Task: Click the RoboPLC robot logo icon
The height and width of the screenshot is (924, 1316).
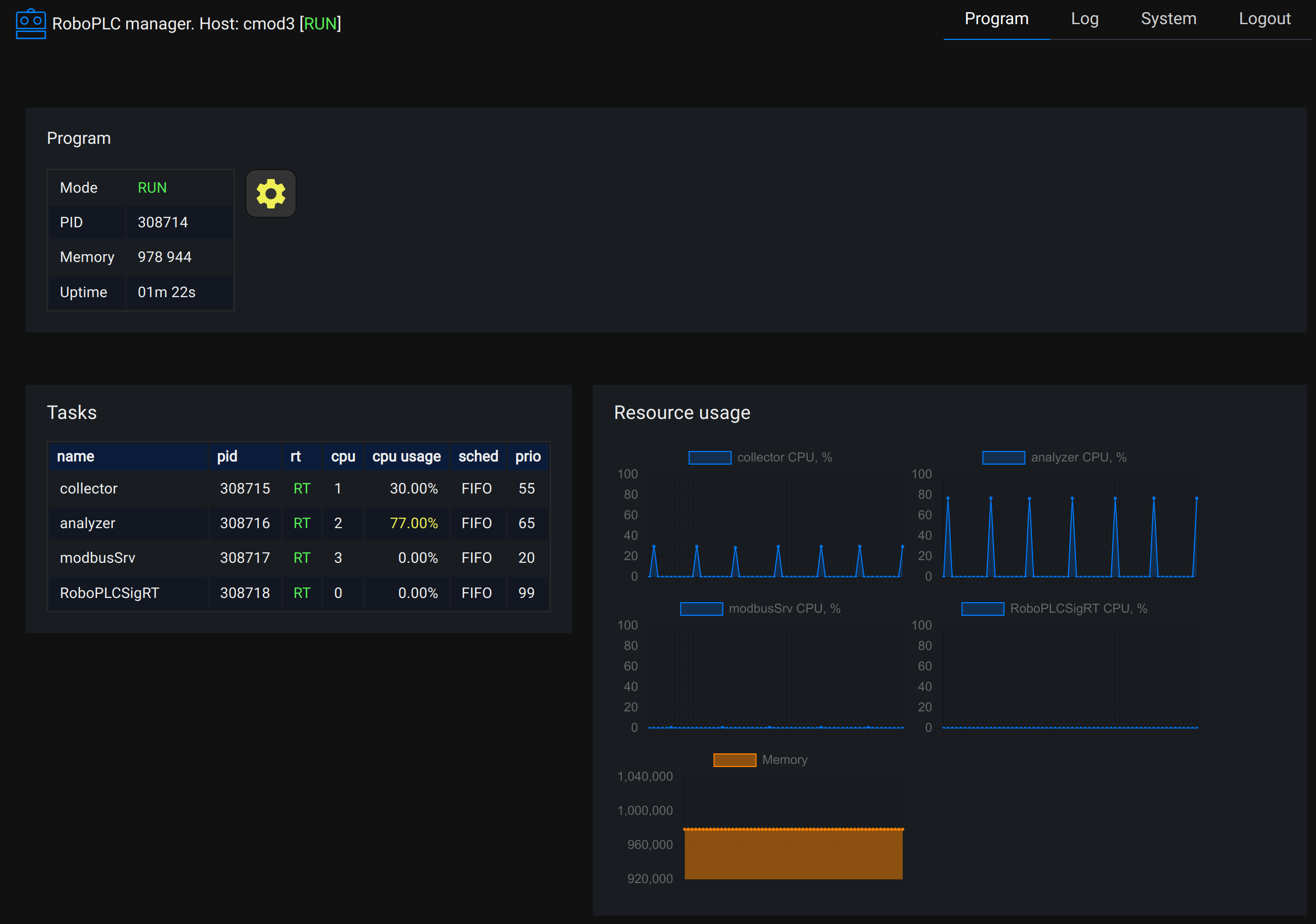Action: [30, 24]
